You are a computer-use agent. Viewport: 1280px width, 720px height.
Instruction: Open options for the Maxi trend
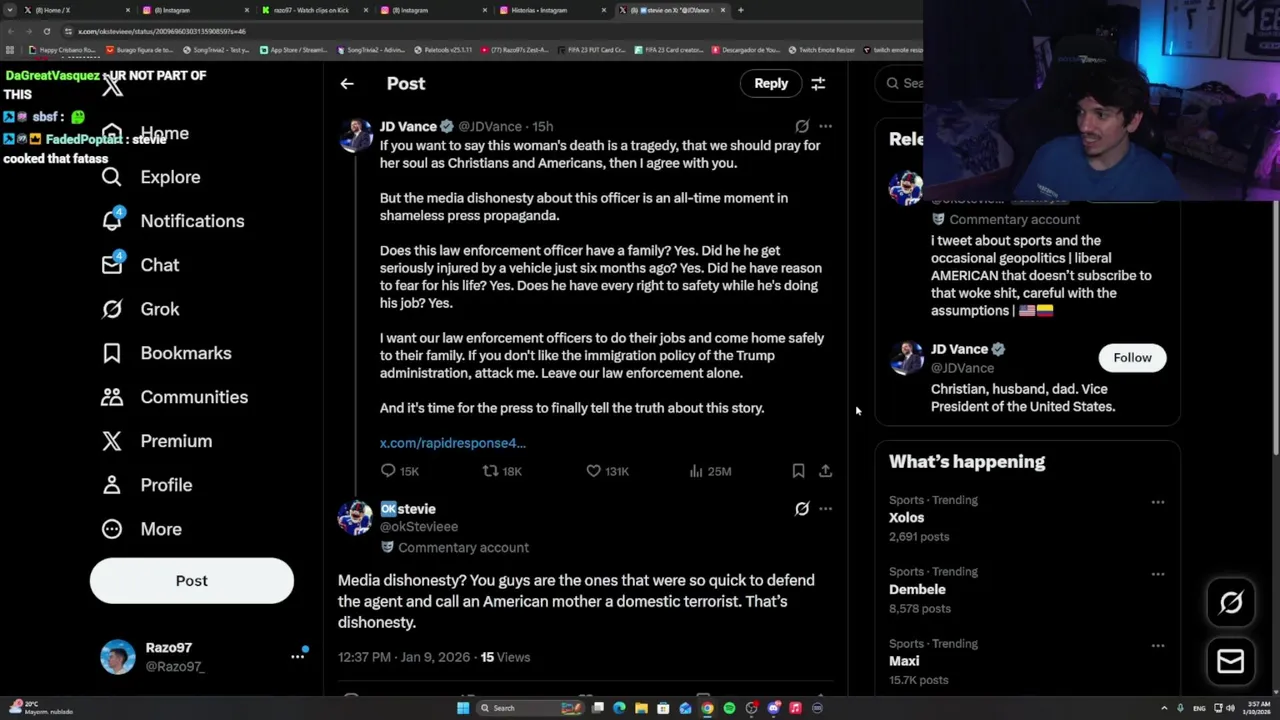1157,646
